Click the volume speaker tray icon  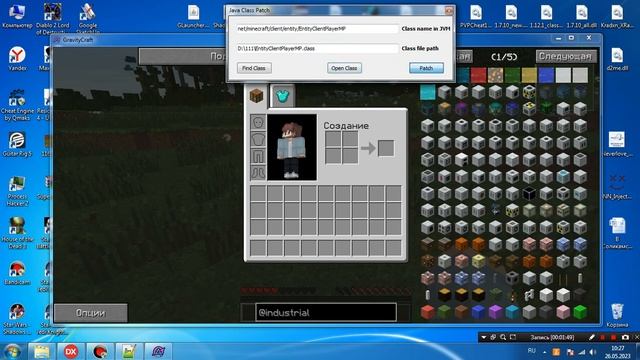pyautogui.click(x=593, y=351)
